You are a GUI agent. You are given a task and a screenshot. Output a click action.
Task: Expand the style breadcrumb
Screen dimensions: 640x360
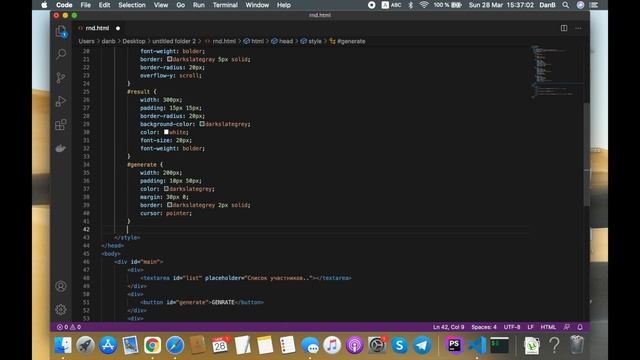(311, 41)
